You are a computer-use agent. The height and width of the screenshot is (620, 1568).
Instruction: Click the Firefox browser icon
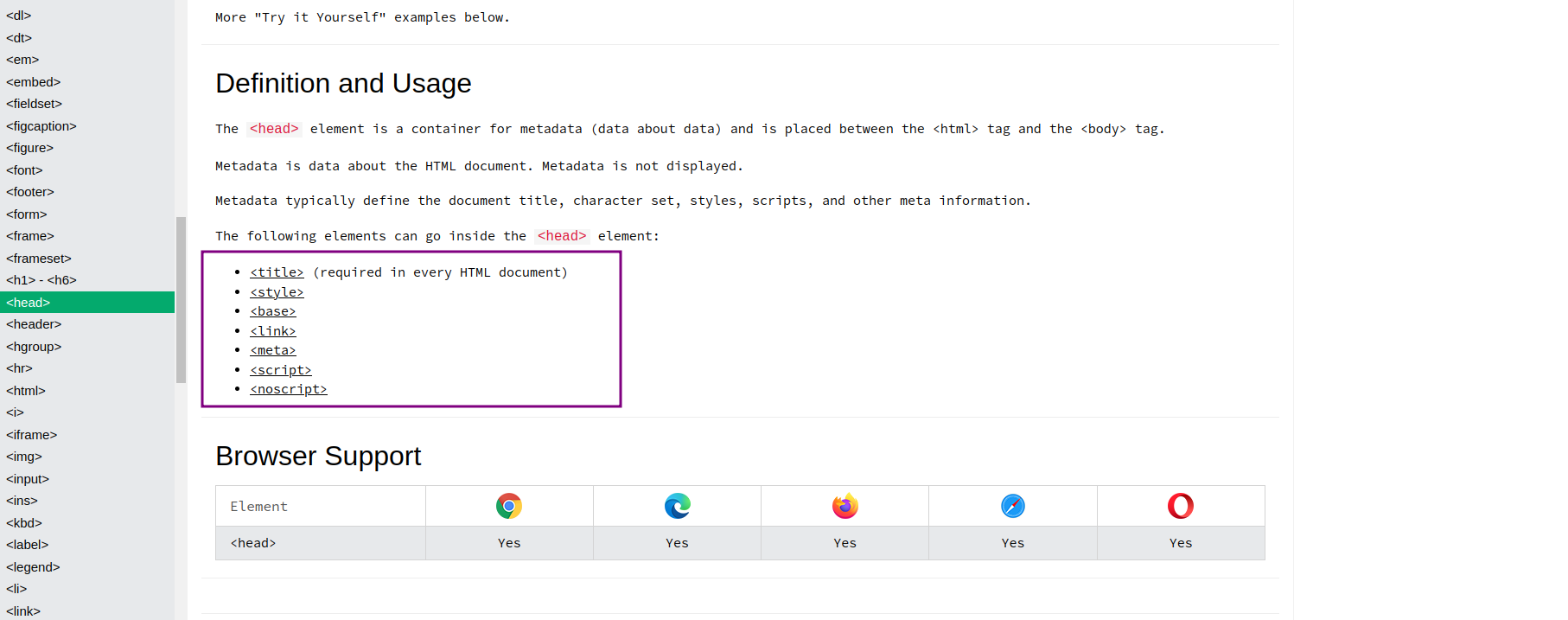[845, 506]
